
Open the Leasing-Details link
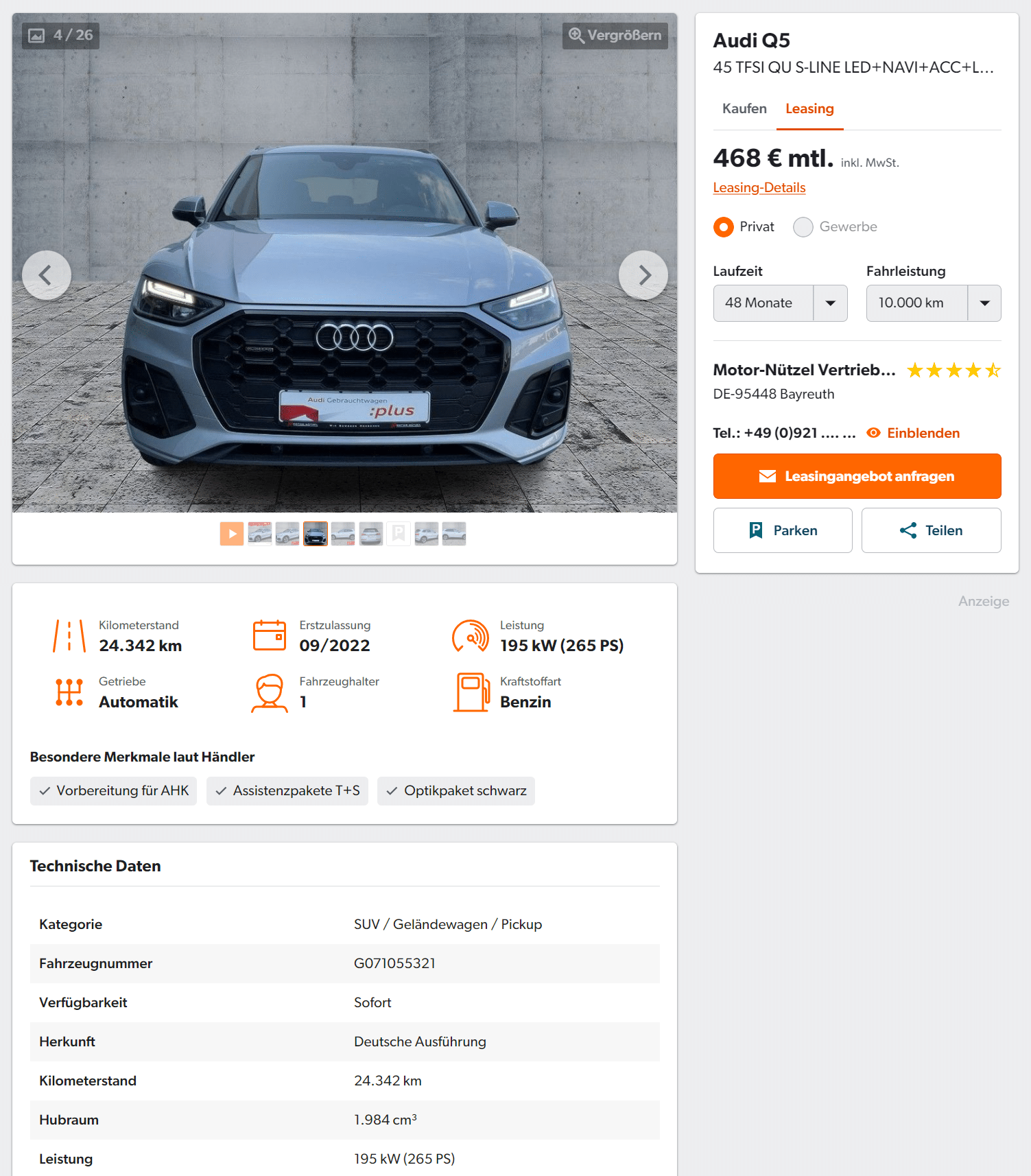coord(759,187)
